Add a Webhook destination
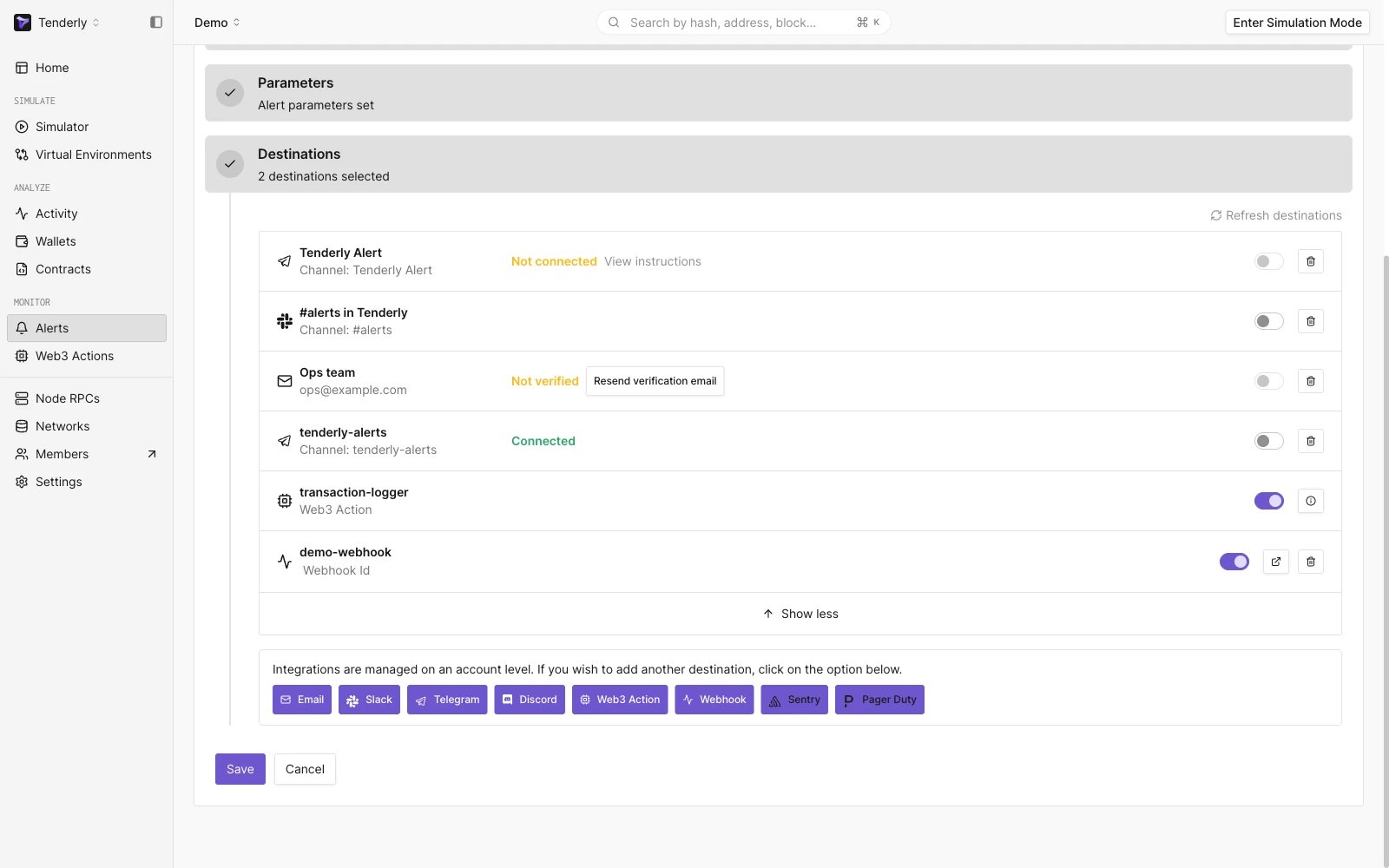The width and height of the screenshot is (1389, 868). click(714, 700)
